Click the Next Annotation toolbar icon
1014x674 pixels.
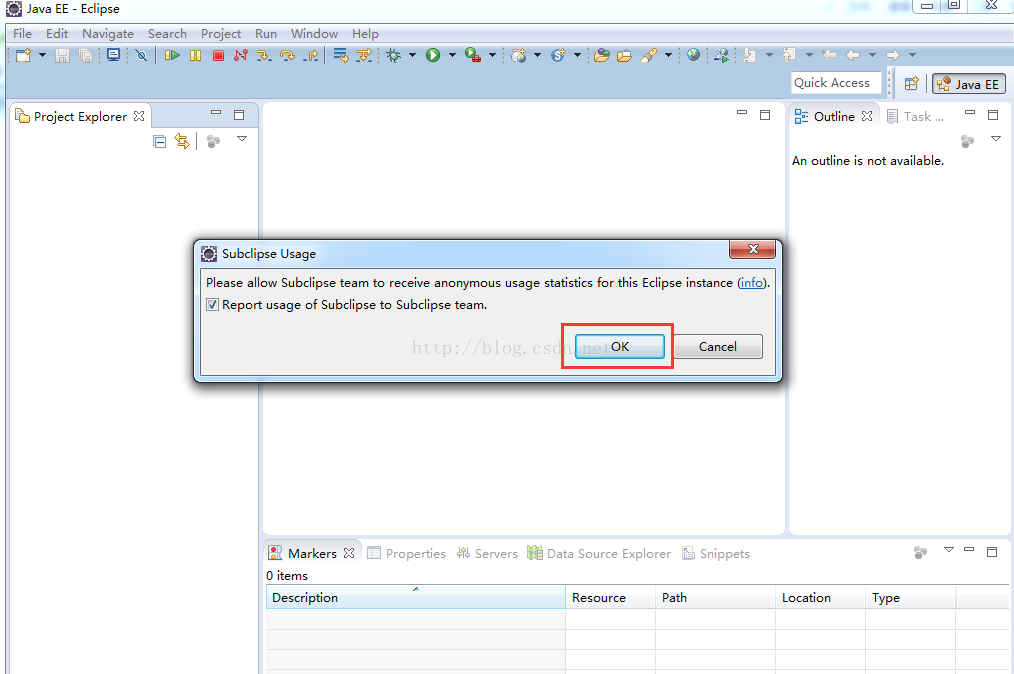click(x=750, y=56)
